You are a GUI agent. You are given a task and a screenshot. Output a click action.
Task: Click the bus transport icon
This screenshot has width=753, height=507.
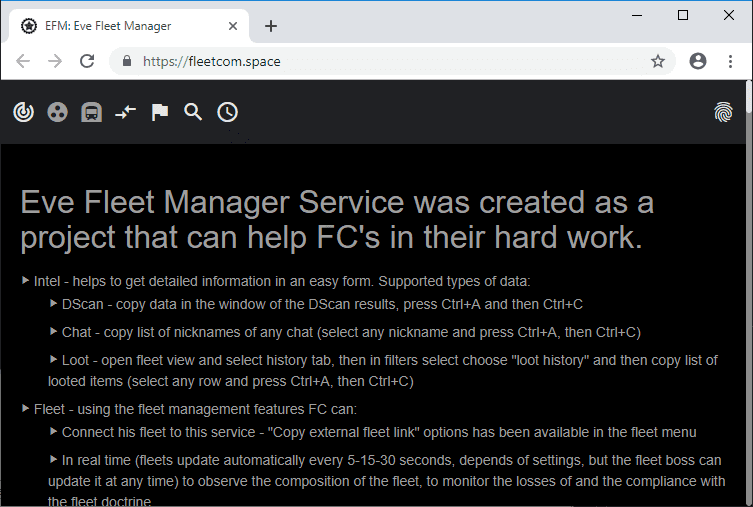click(x=91, y=113)
